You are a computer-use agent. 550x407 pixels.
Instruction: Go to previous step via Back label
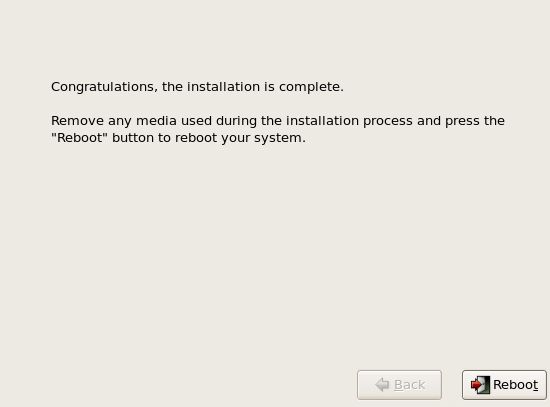point(409,385)
